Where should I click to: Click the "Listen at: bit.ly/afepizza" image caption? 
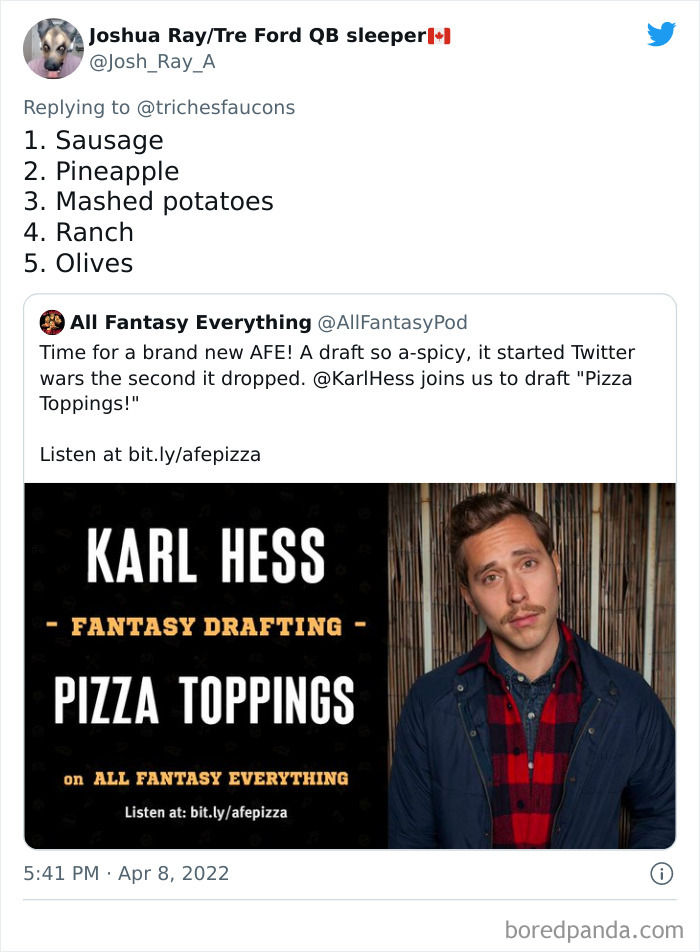coord(206,812)
